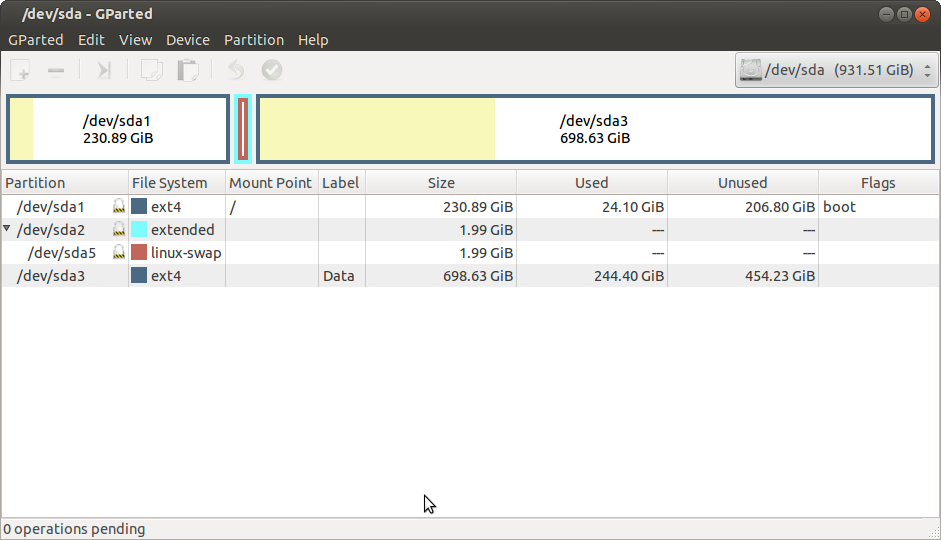Click the Undo last operation icon
Viewport: 941px width, 540px height.
click(x=235, y=70)
